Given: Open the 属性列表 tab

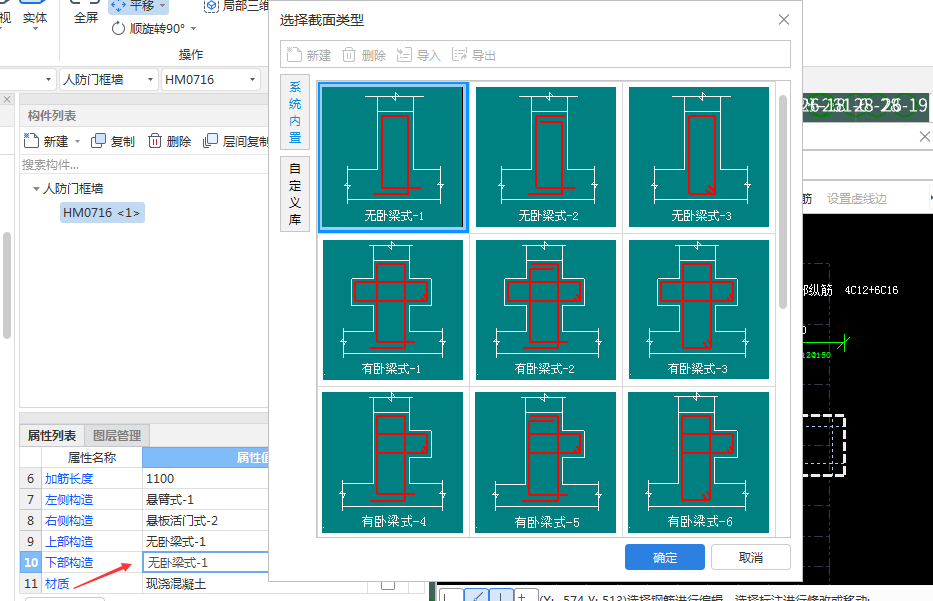Looking at the screenshot, I should pos(52,436).
